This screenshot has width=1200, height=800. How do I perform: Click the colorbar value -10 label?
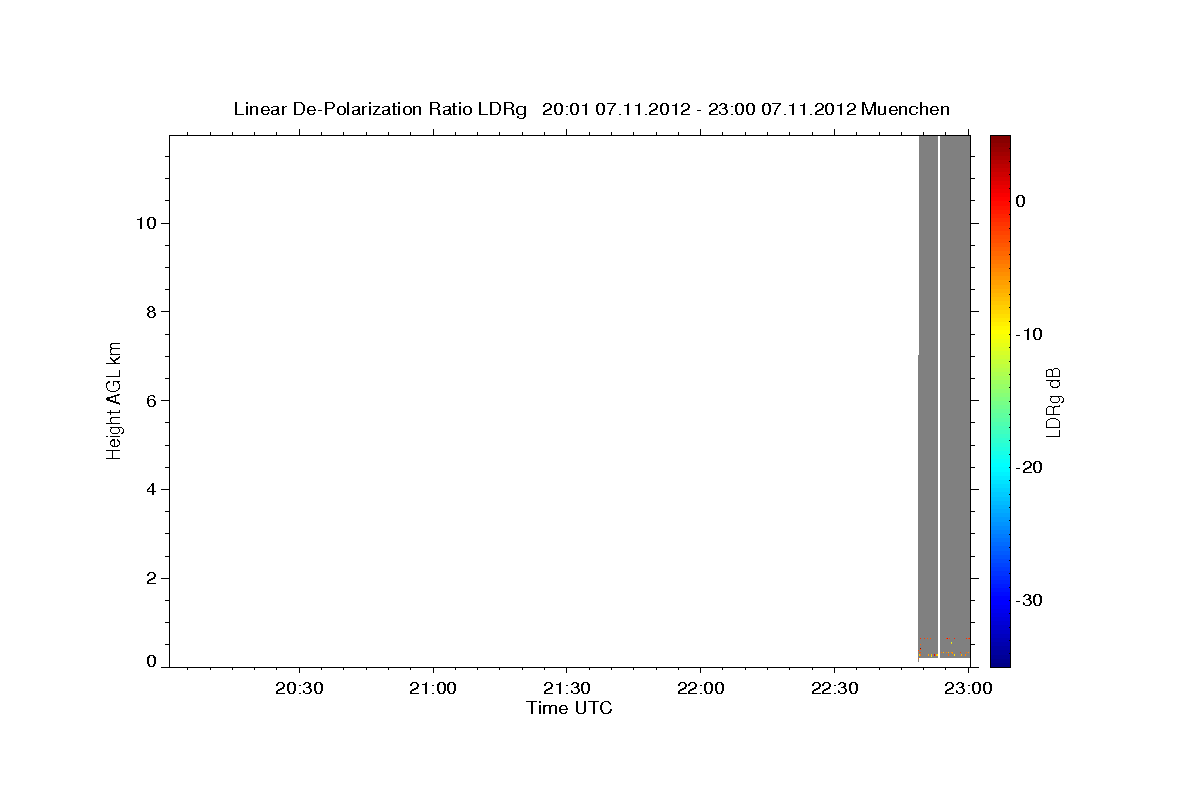(1031, 334)
